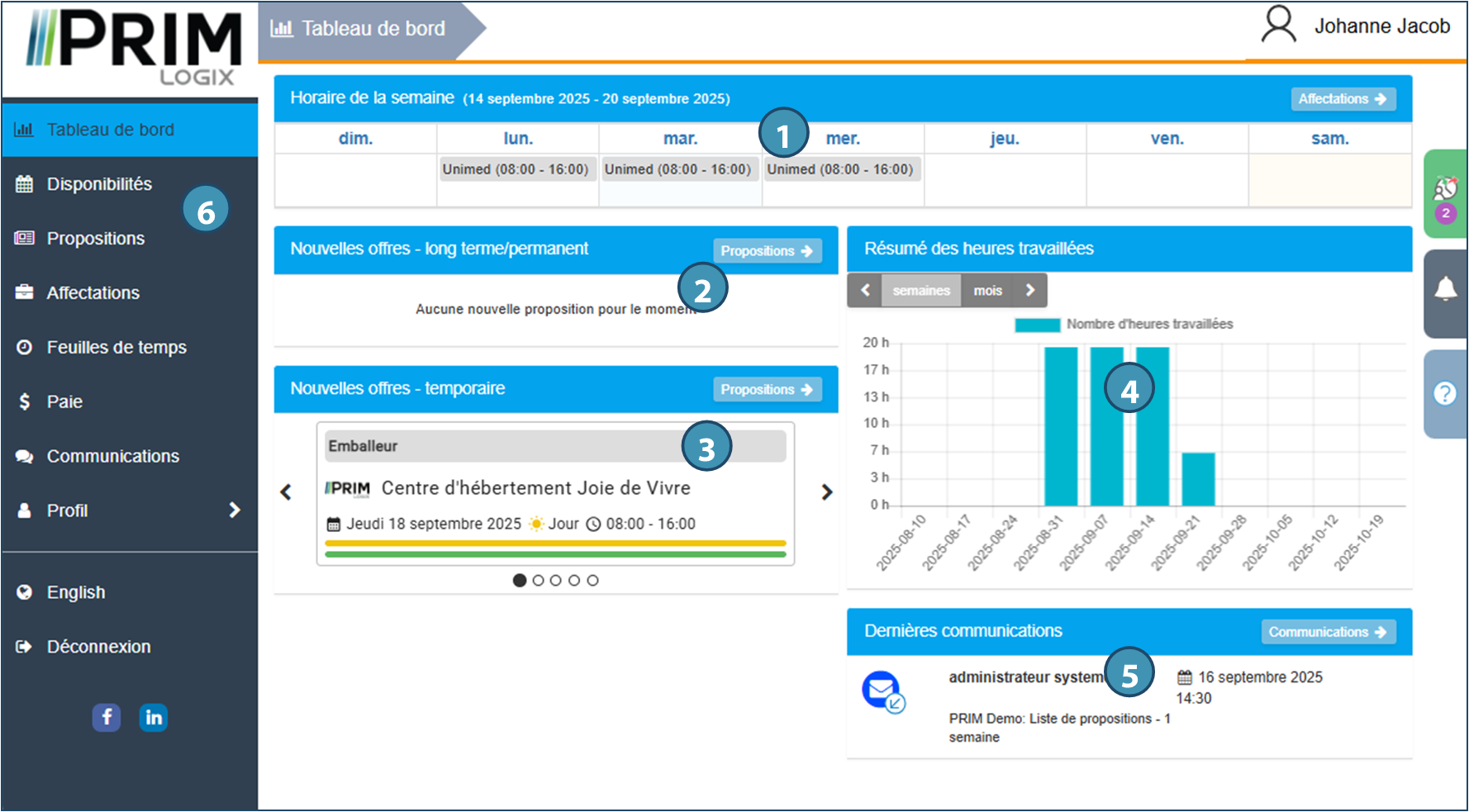Select the third carousel dot indicator
The image size is (1469, 812).
[556, 581]
